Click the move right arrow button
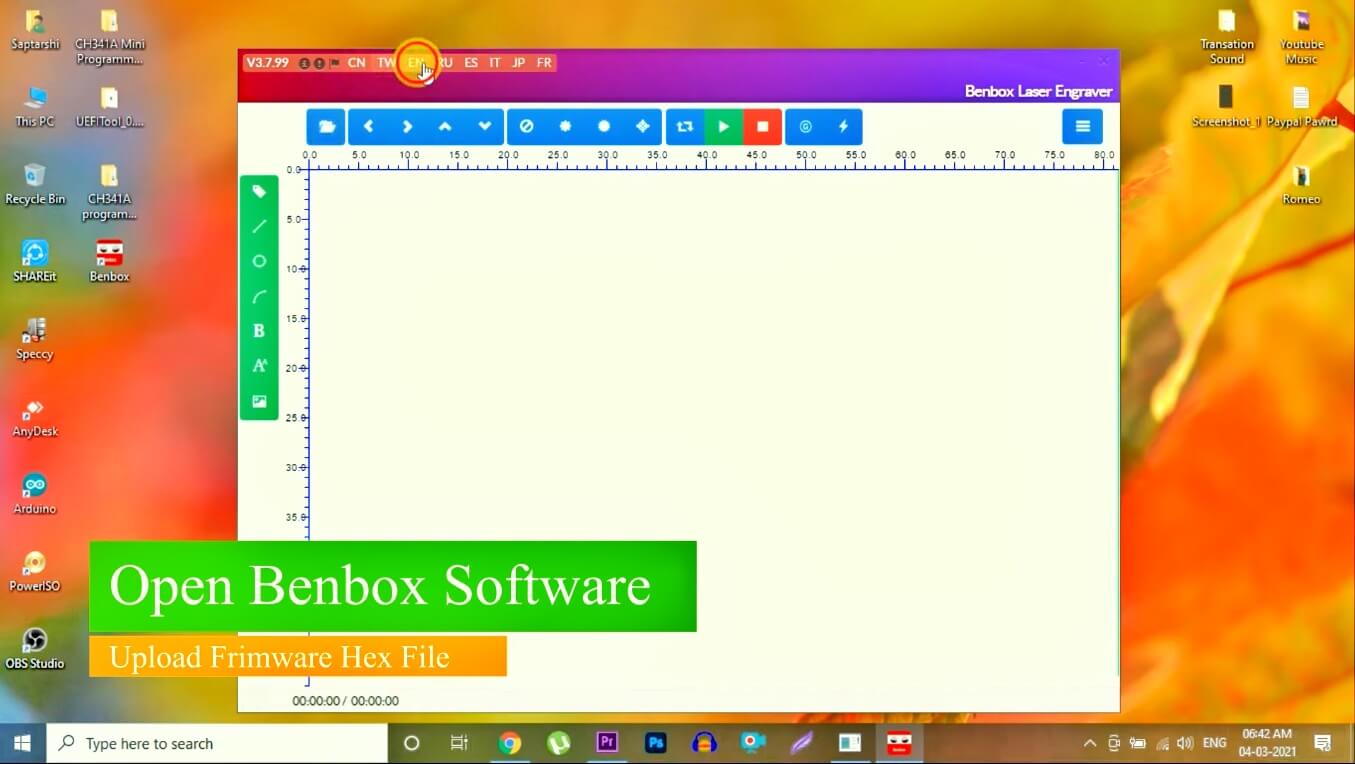1355x764 pixels. tap(407, 127)
